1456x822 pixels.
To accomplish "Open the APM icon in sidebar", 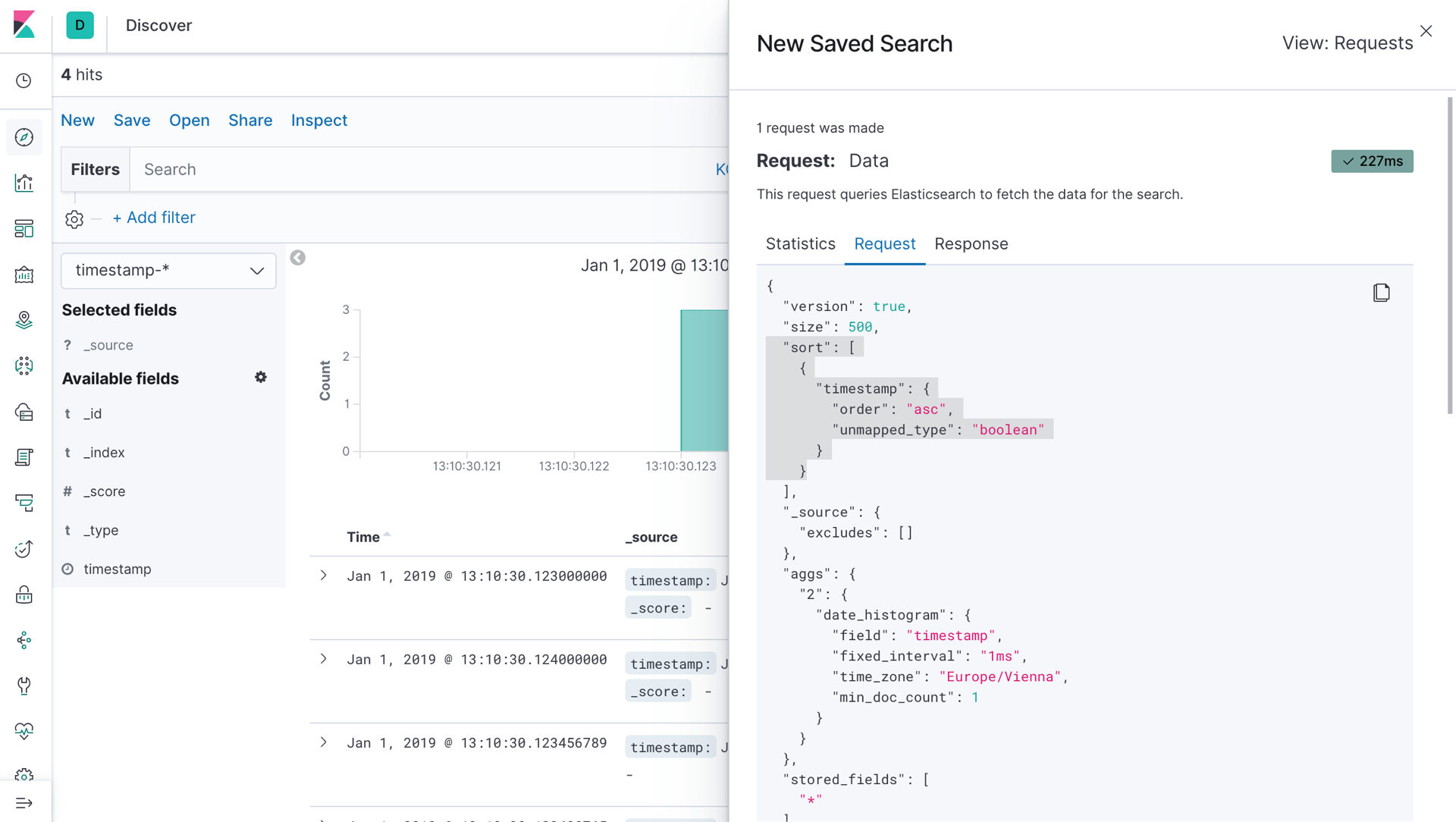I will [24, 503].
